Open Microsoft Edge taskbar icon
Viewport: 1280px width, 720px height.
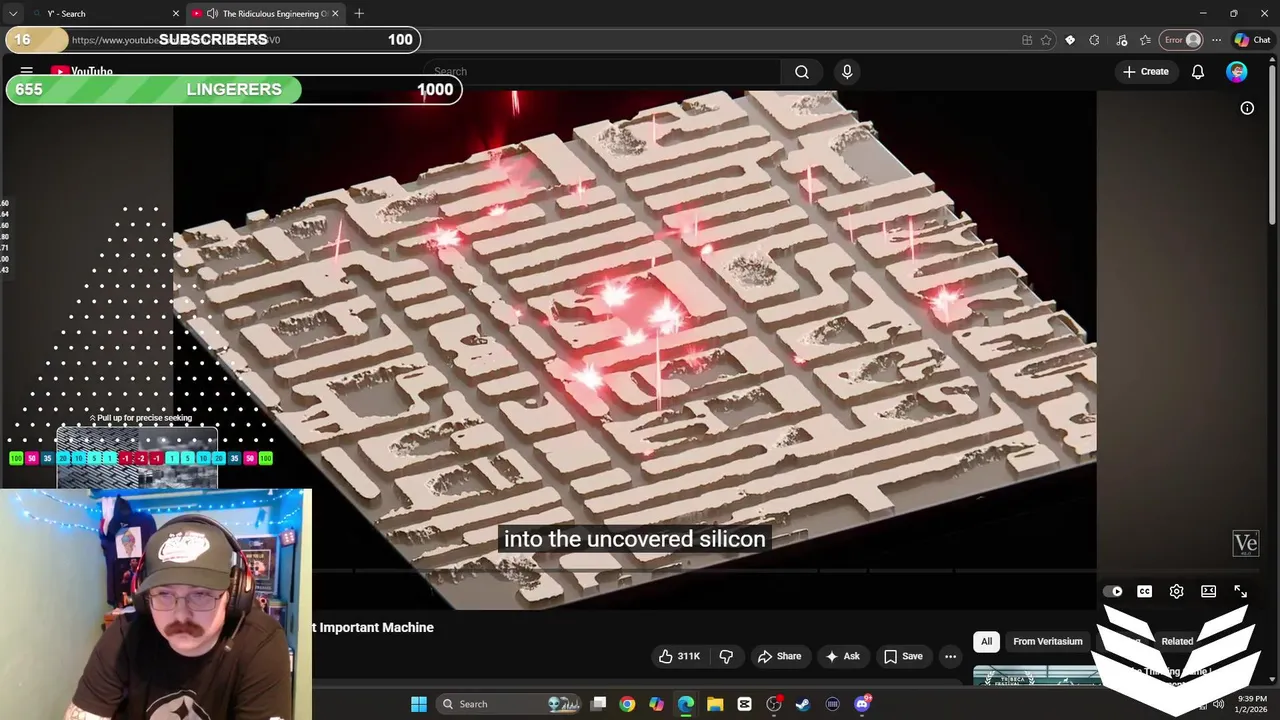click(x=686, y=704)
